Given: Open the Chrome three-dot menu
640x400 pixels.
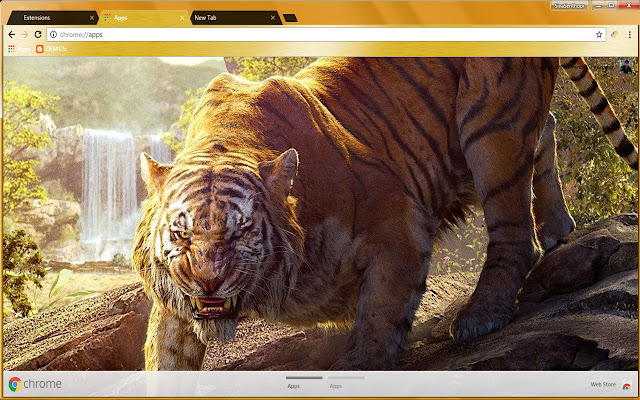Looking at the screenshot, I should pos(629,35).
